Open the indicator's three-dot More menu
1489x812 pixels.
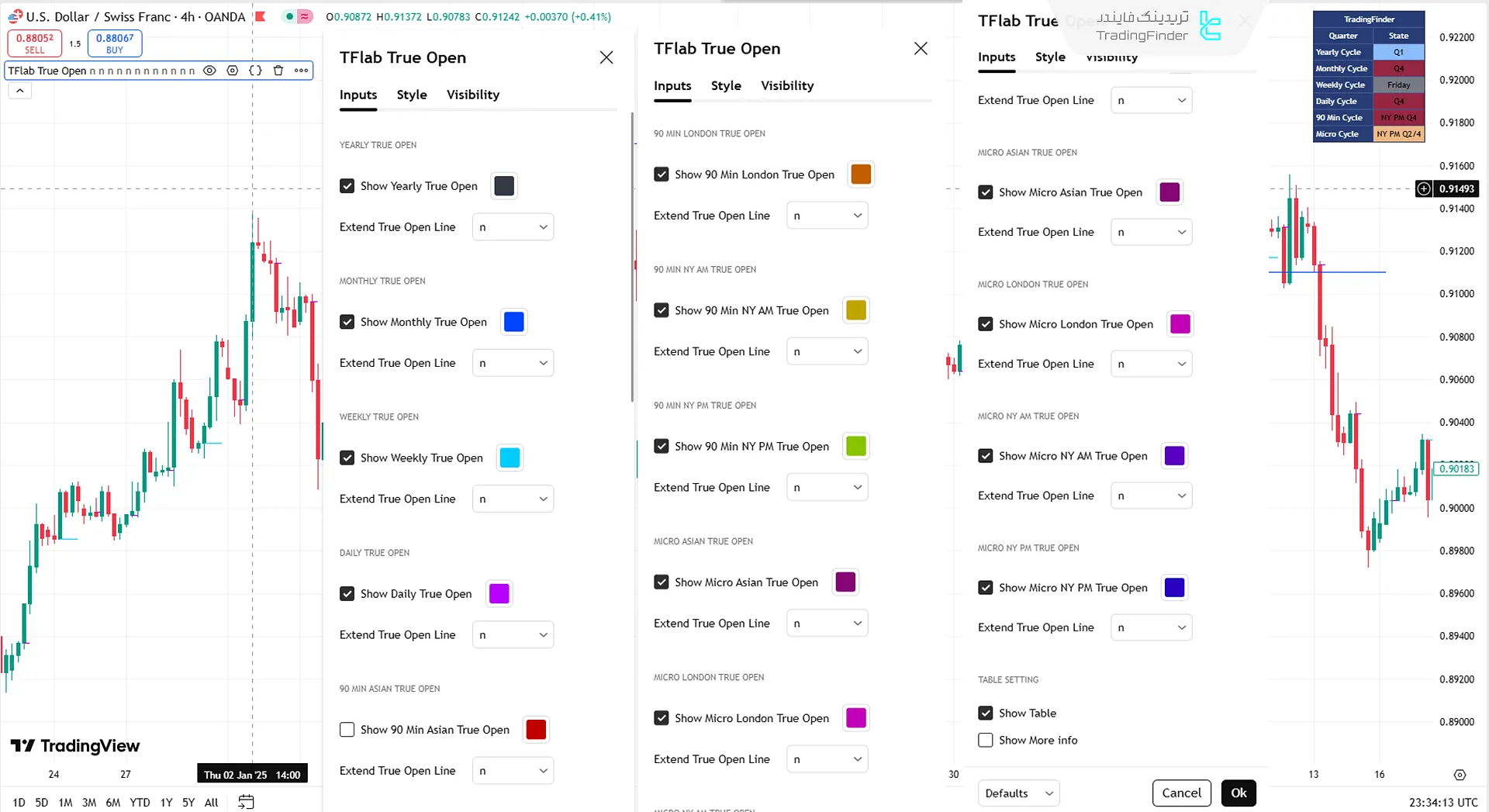[301, 71]
